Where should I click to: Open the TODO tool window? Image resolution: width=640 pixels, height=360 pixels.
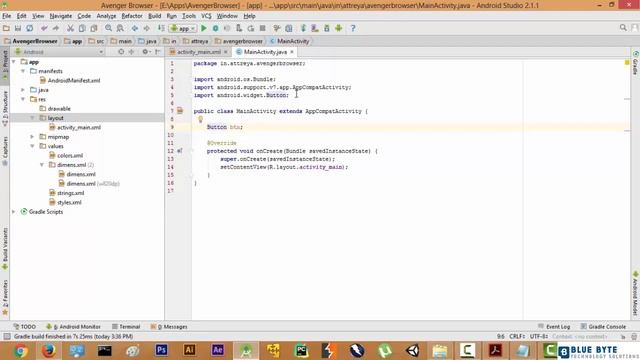[24, 327]
